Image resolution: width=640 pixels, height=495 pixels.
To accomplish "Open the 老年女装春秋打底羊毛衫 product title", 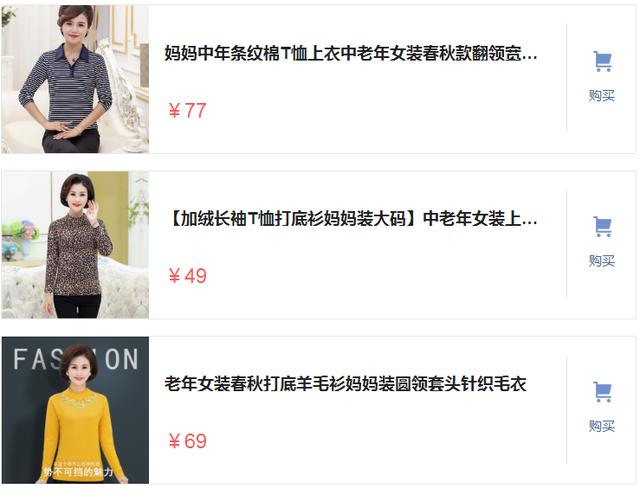I will coord(345,384).
